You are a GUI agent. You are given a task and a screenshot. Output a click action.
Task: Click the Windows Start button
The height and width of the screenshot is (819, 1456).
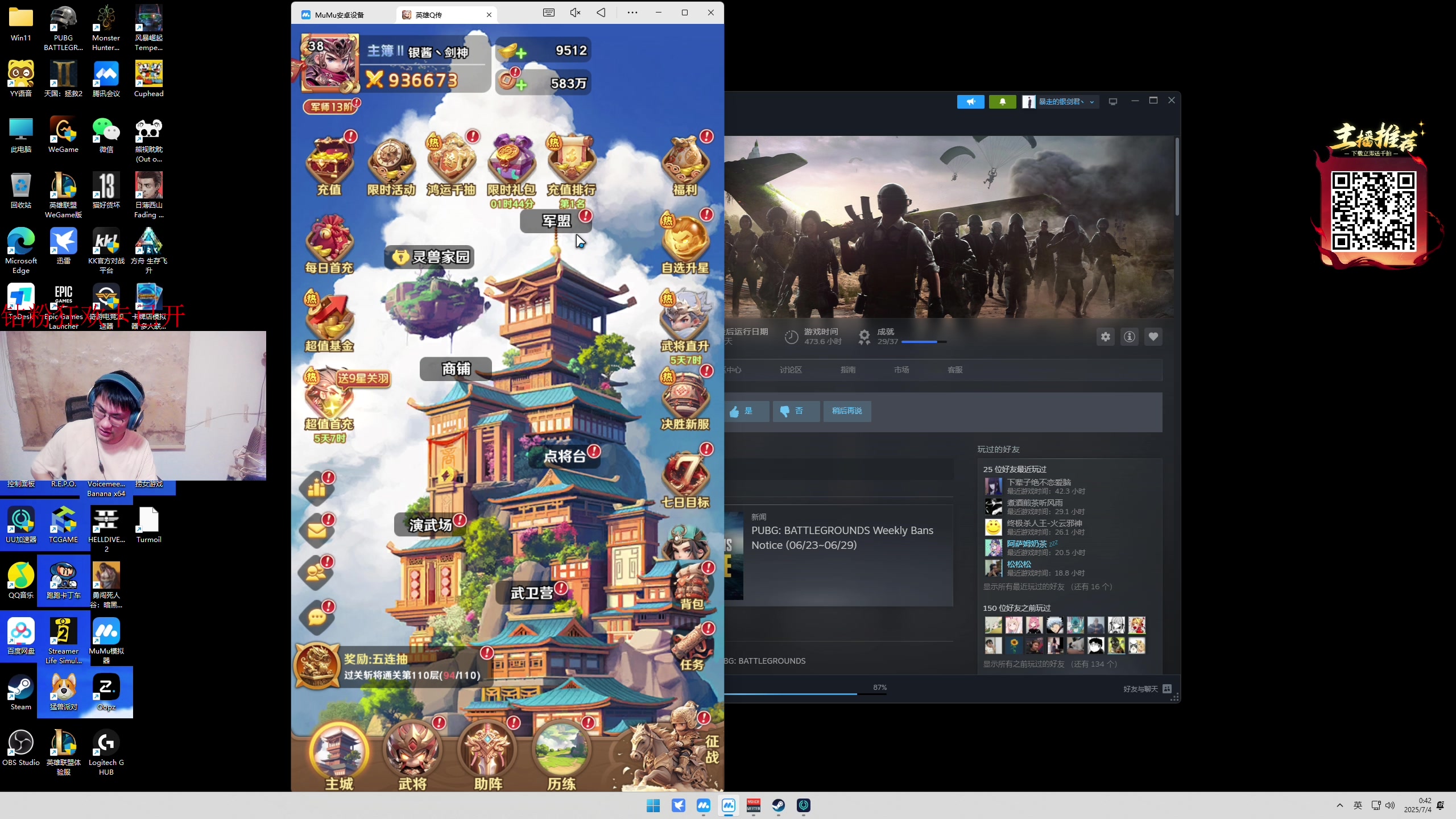click(653, 805)
